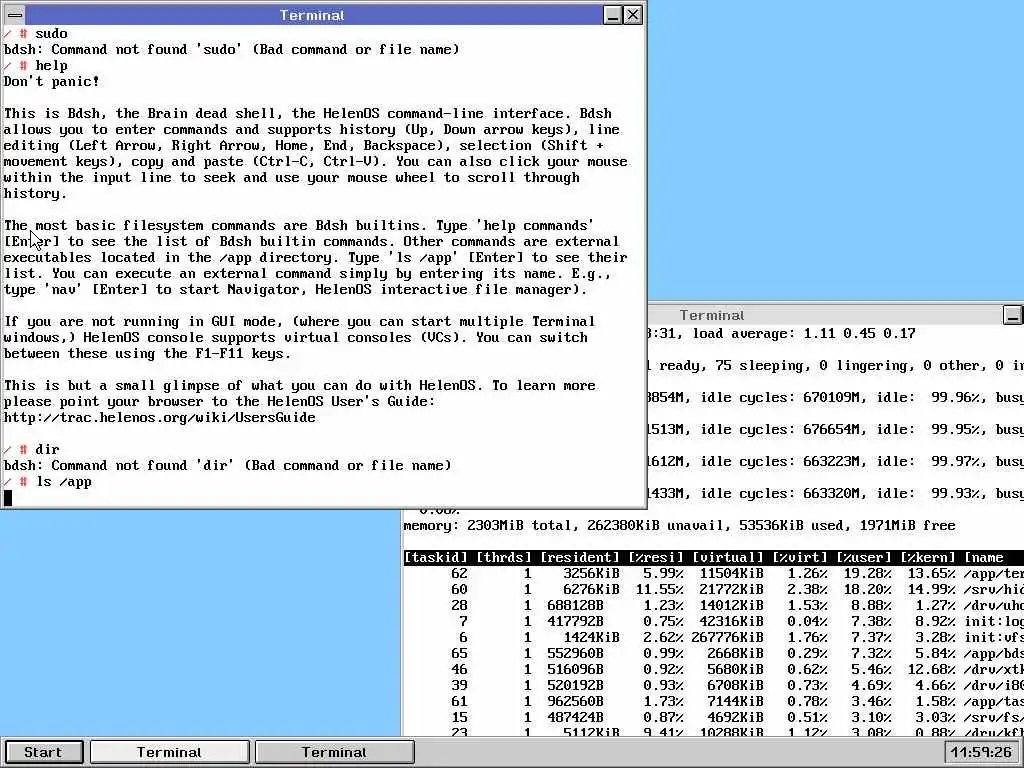Screen dimensions: 1024x768
Task: Click the %resi value '11.55%'
Action: tap(660, 590)
